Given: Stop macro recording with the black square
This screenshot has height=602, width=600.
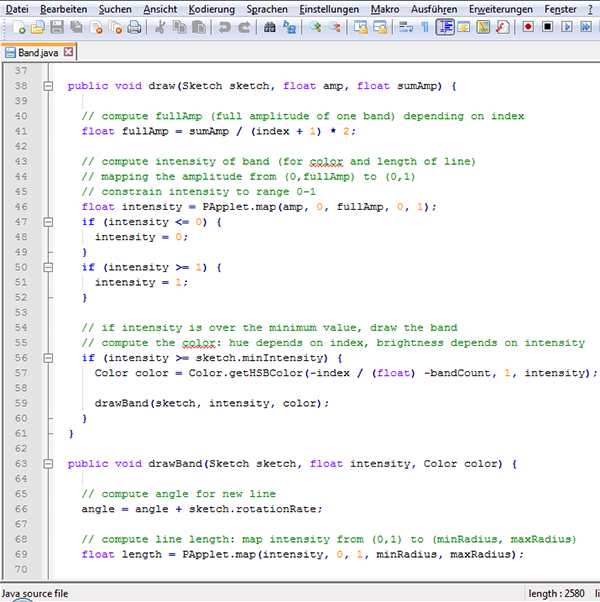Looking at the screenshot, I should click(x=547, y=27).
